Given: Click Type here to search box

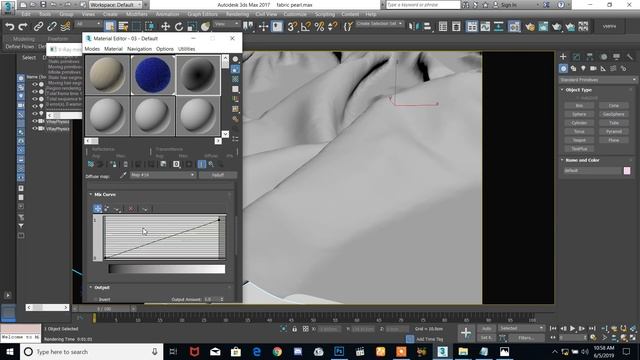Looking at the screenshot, I should (91, 351).
